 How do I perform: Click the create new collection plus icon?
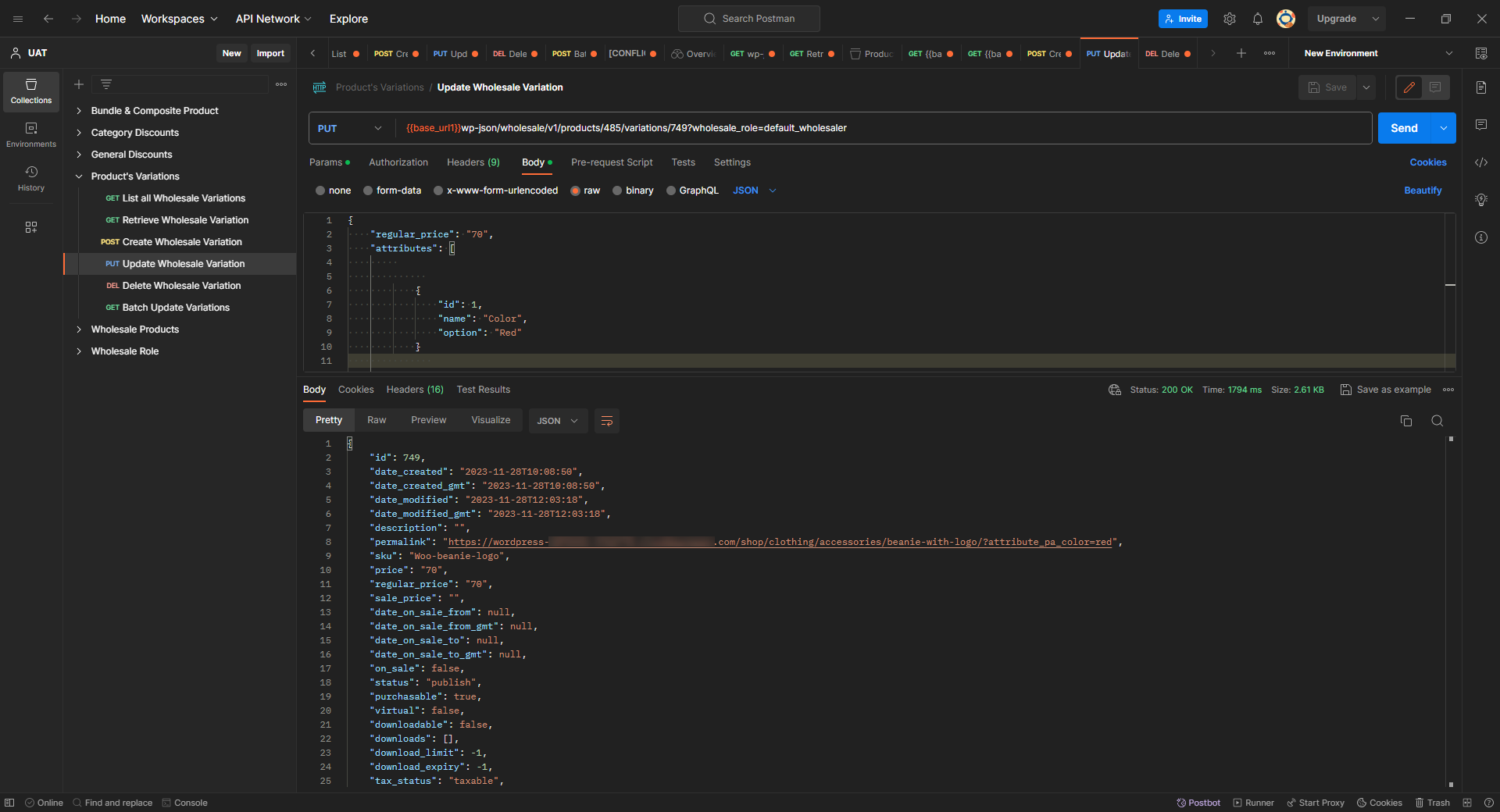(79, 84)
